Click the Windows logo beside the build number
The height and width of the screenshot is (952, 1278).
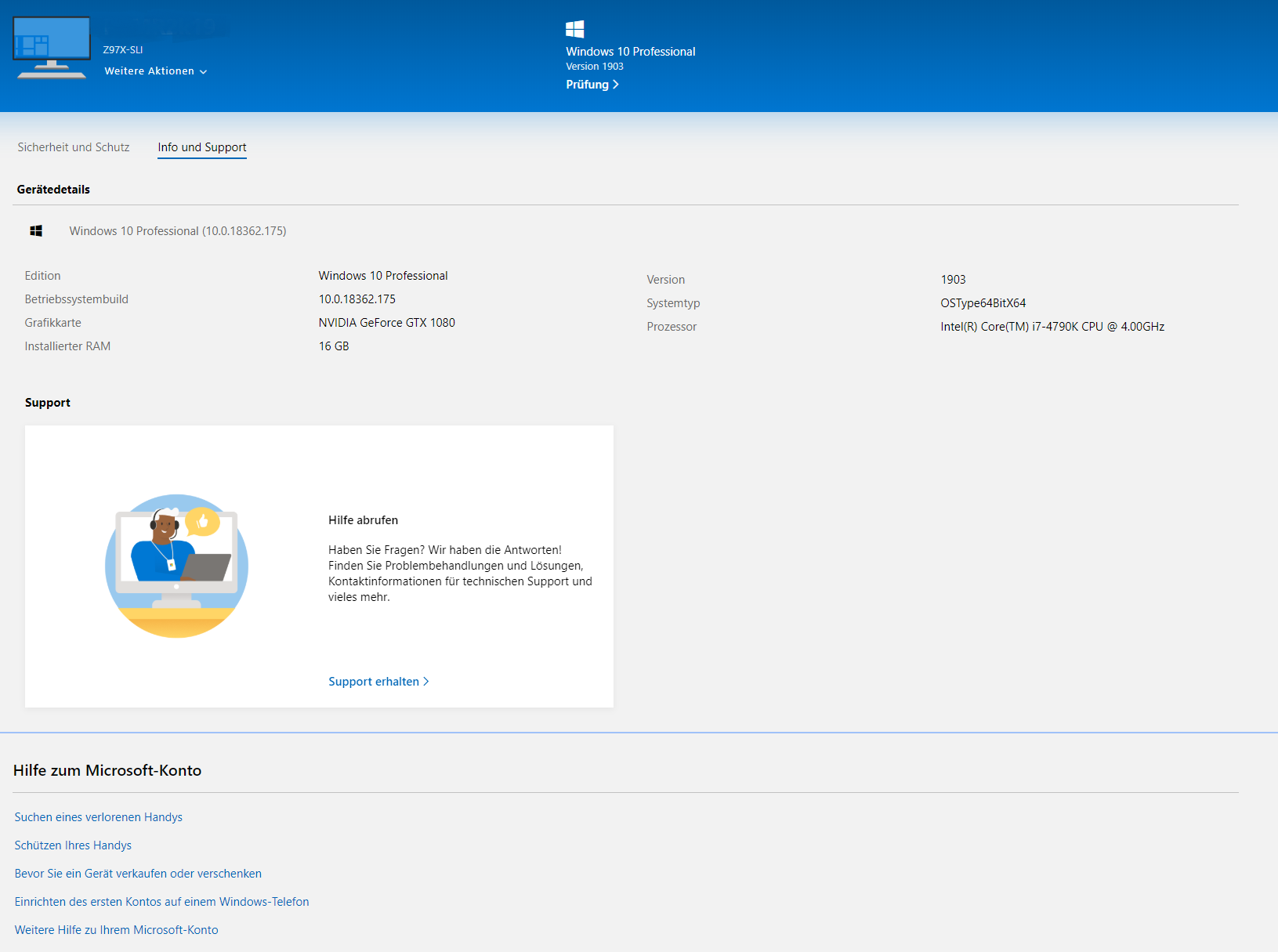point(36,230)
